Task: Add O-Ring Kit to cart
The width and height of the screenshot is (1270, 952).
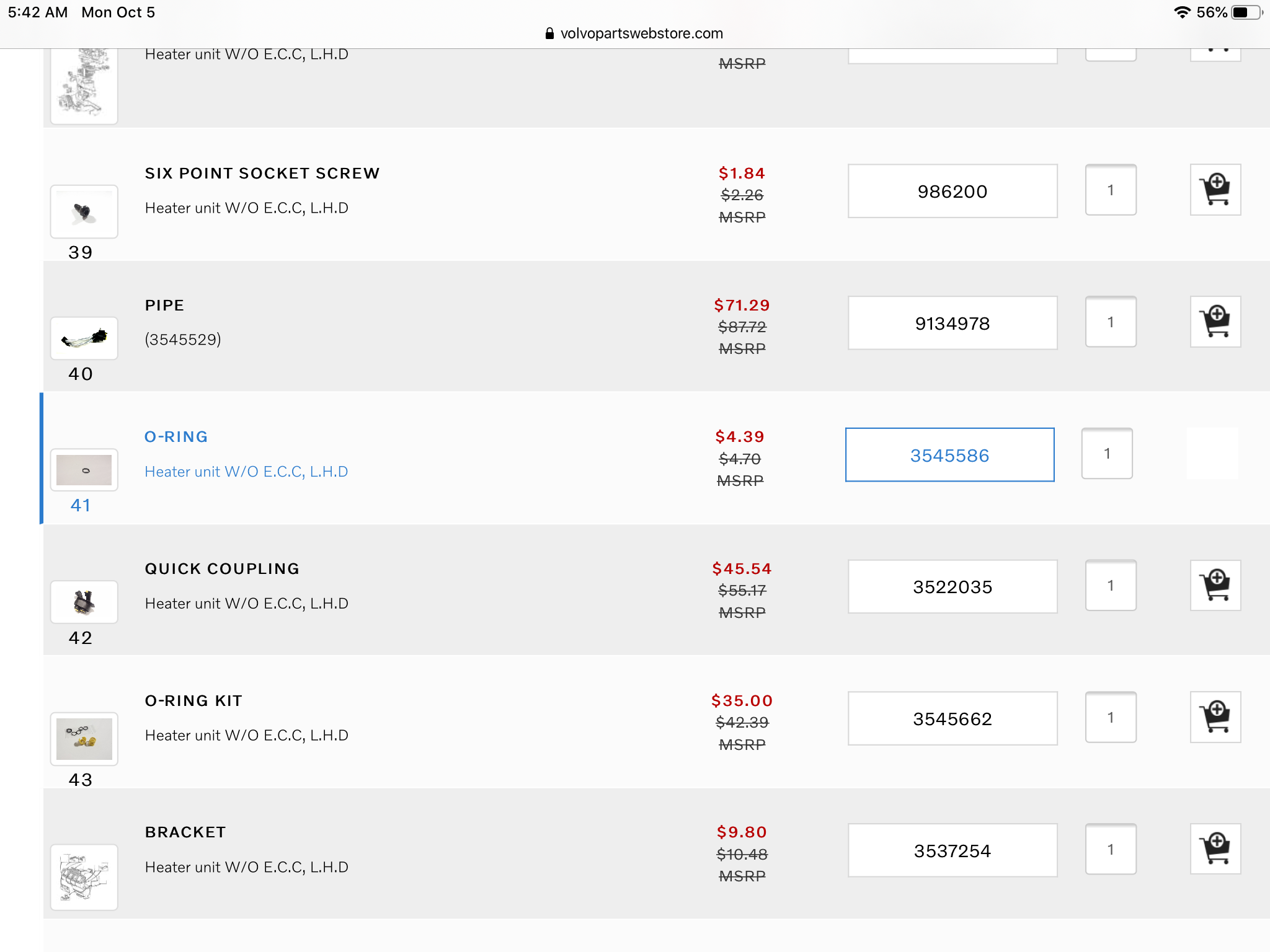Action: [1215, 718]
